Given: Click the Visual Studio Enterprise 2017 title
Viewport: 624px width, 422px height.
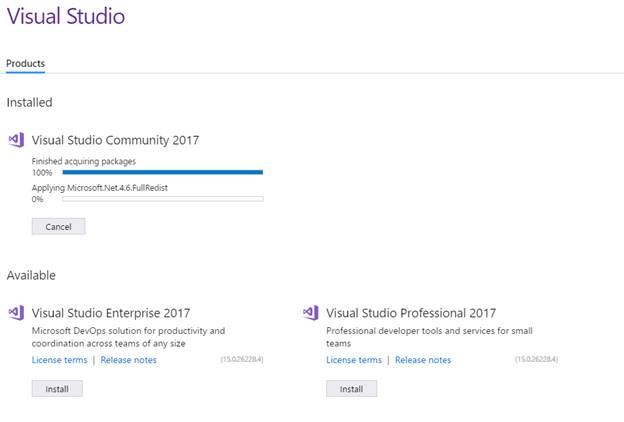Looking at the screenshot, I should pyautogui.click(x=111, y=313).
